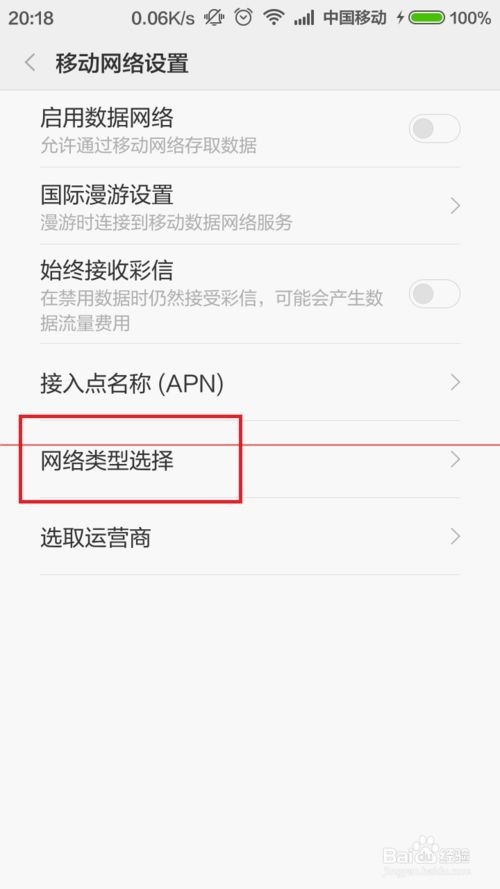
Task: Expand 接入点名称 (APN) chevron arrow
Action: pyautogui.click(x=455, y=383)
